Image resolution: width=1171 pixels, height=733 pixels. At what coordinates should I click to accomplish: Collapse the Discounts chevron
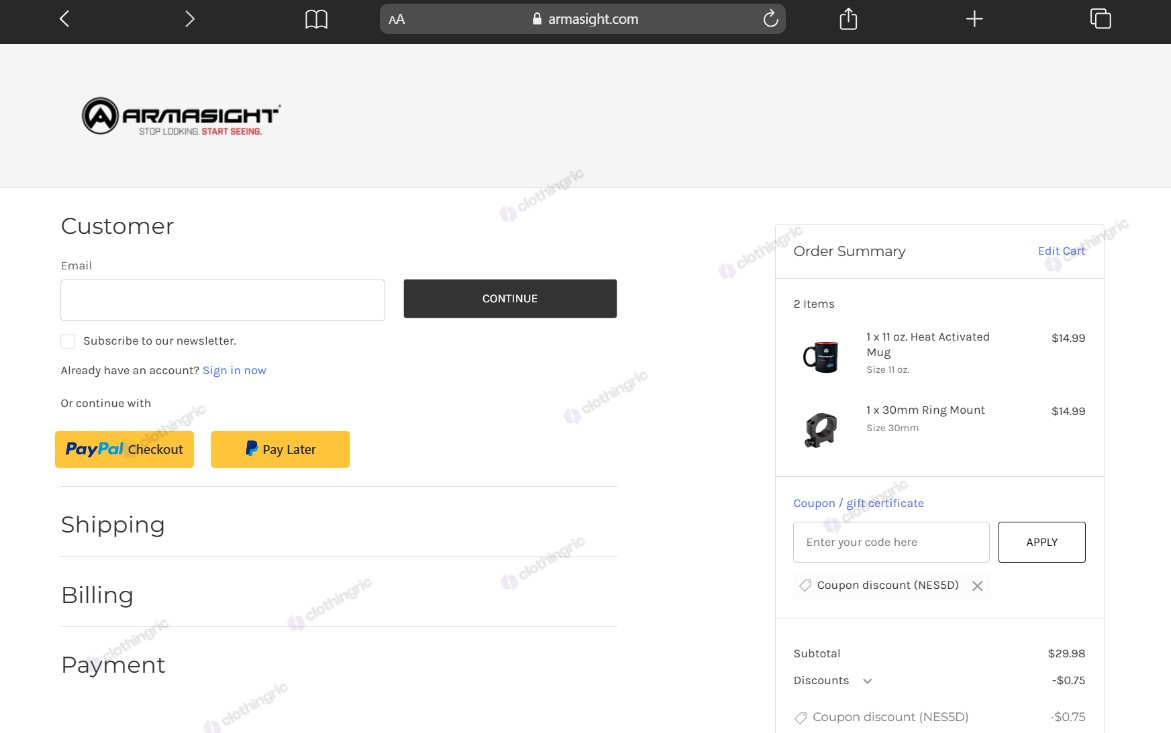[867, 681]
